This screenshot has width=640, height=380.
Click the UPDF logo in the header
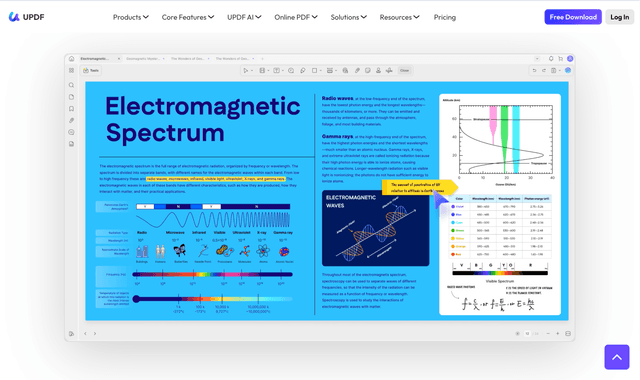click(26, 17)
